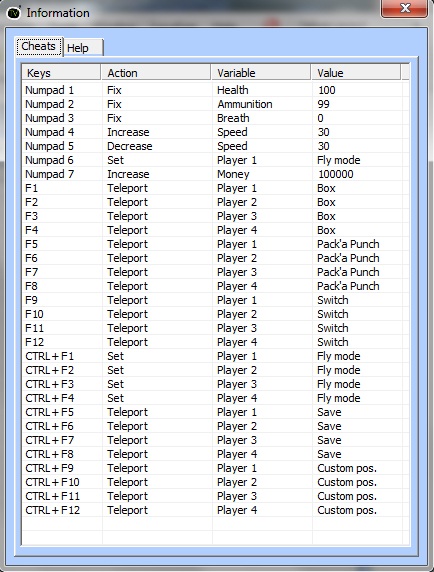Click the app icon in title bar
This screenshot has width=434, height=572.
click(x=14, y=13)
